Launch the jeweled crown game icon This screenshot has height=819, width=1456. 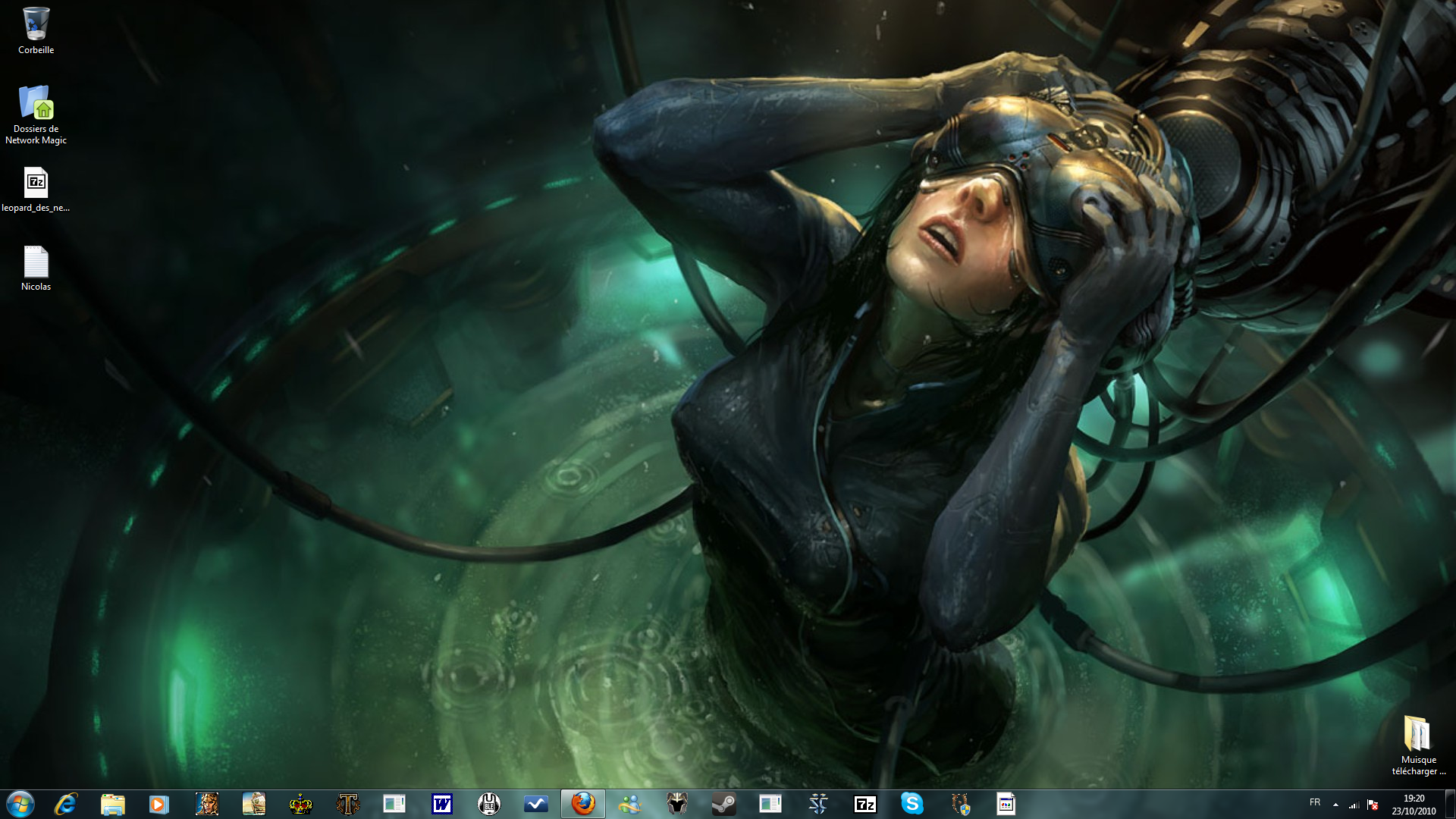[301, 804]
